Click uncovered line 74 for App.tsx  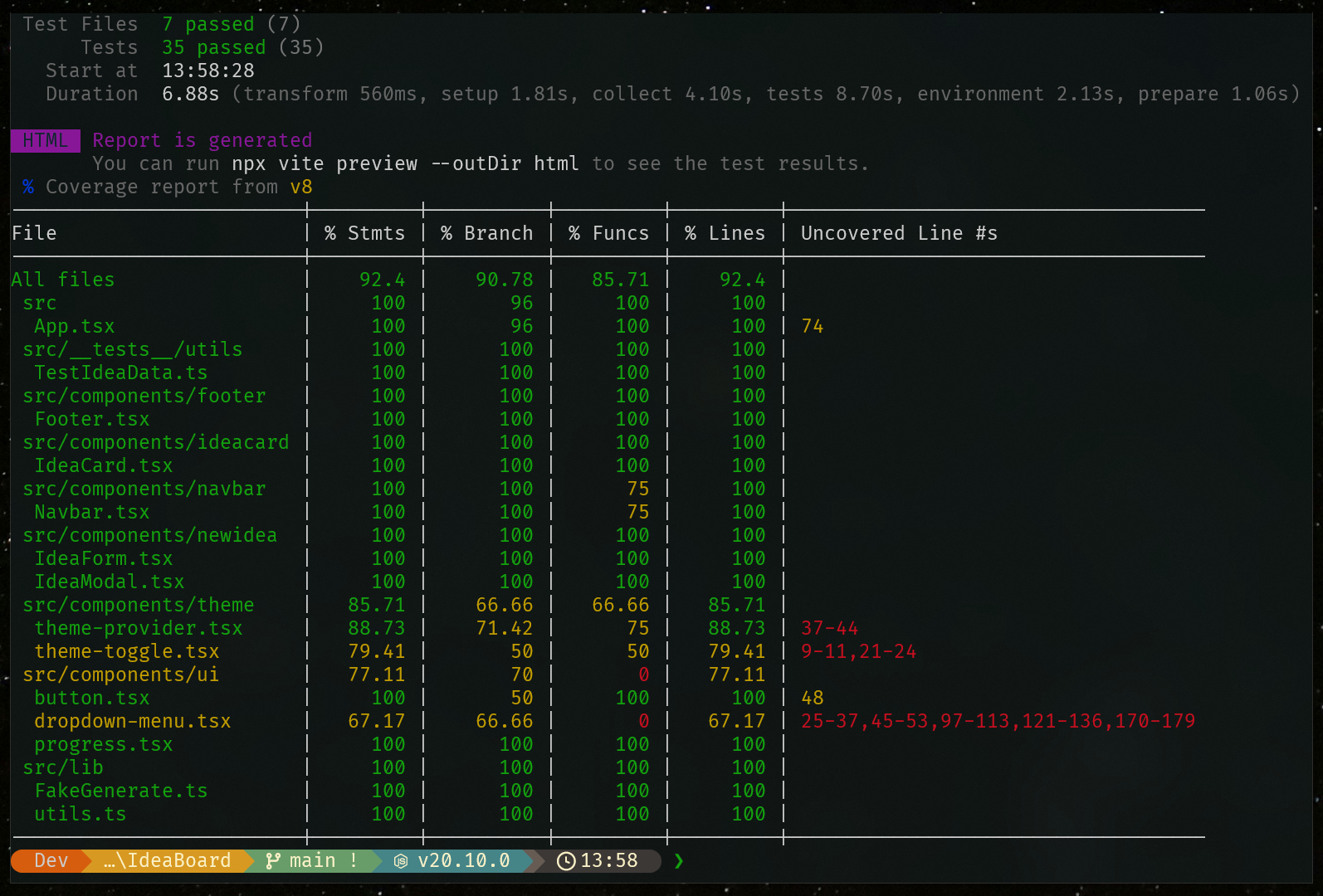tap(812, 327)
